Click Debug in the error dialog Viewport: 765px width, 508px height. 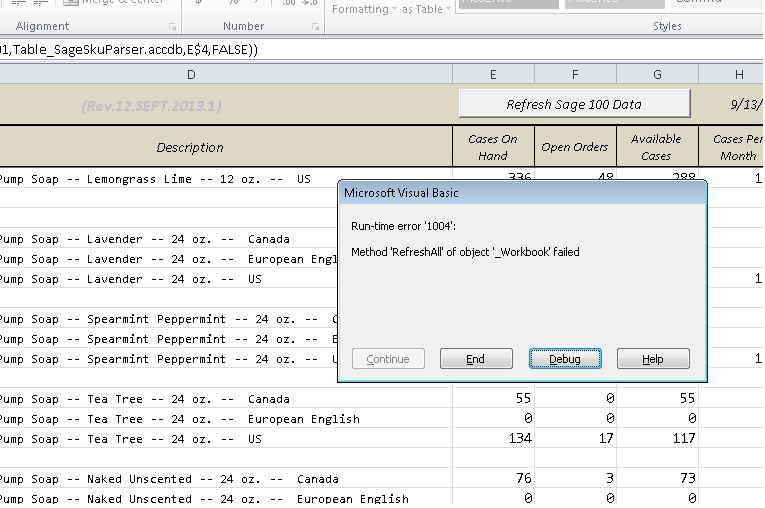point(565,359)
